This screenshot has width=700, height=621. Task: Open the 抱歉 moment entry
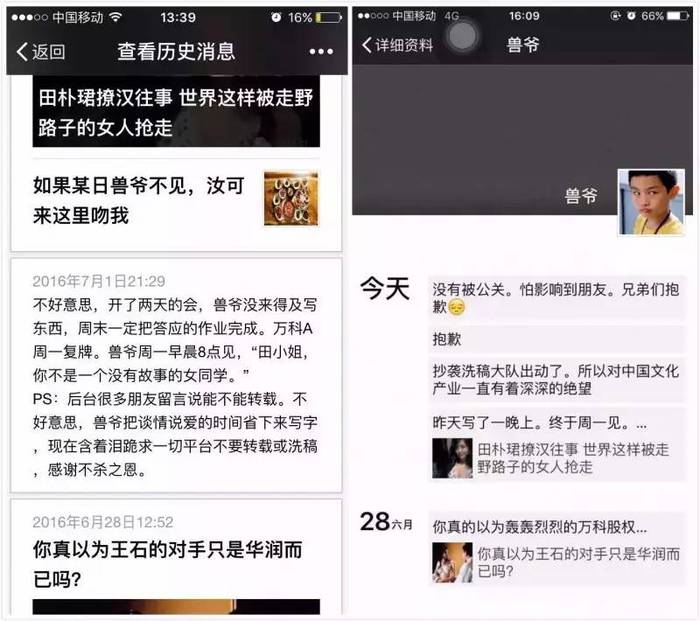(x=556, y=339)
